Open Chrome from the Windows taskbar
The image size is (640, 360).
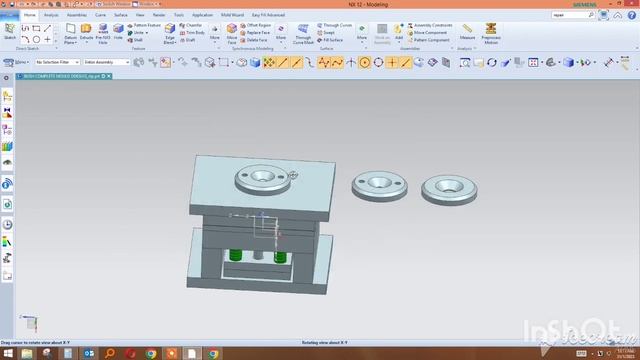click(151, 353)
